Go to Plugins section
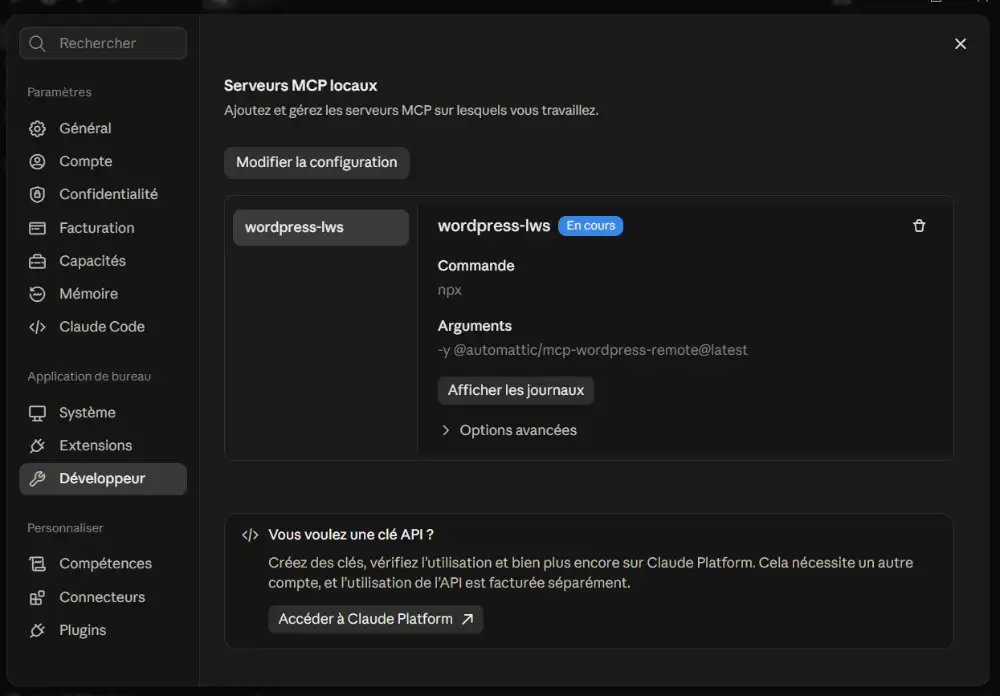The image size is (1000, 696). pos(103,630)
